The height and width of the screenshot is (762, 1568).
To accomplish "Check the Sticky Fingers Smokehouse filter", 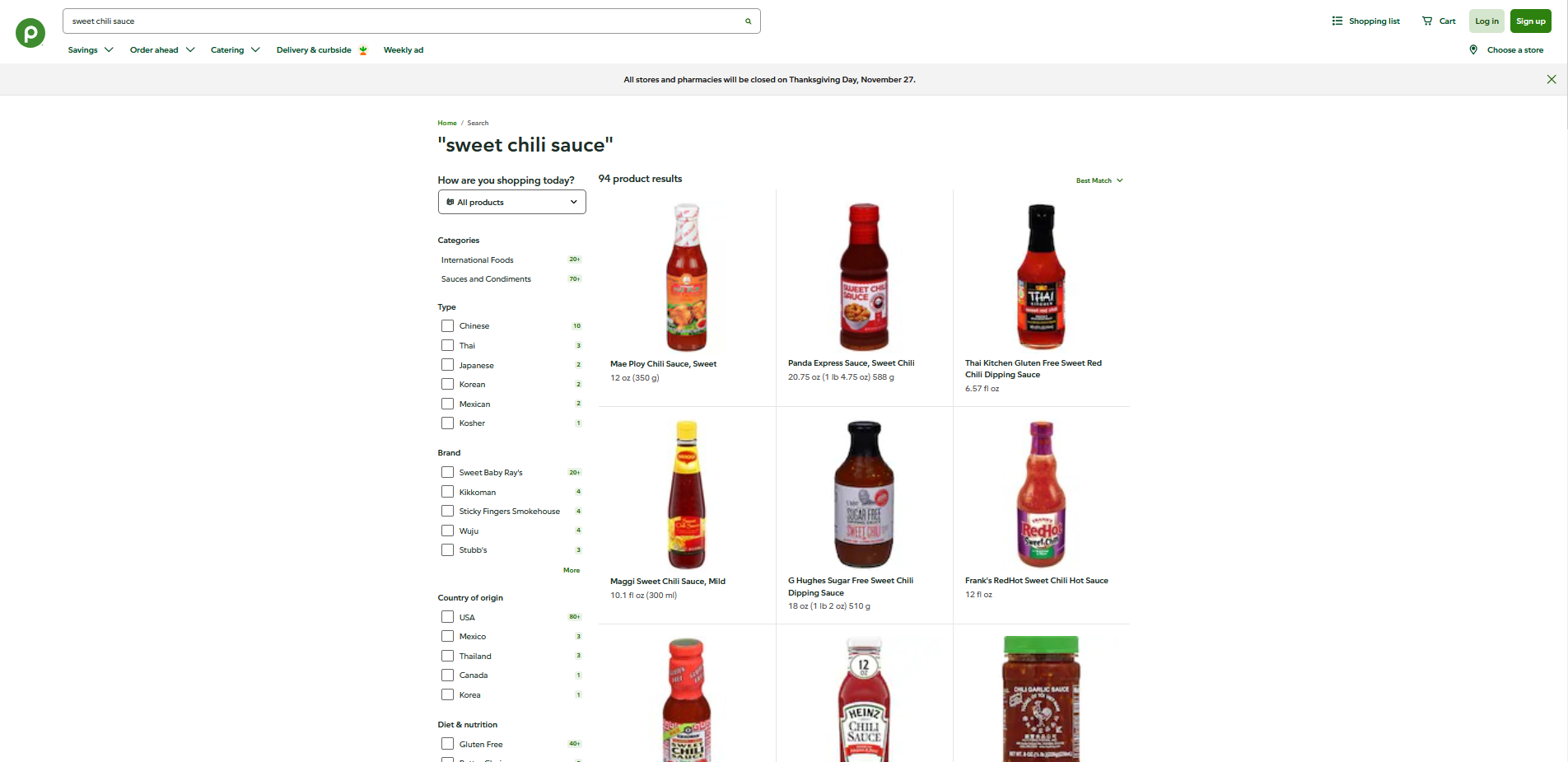I will [x=447, y=512].
